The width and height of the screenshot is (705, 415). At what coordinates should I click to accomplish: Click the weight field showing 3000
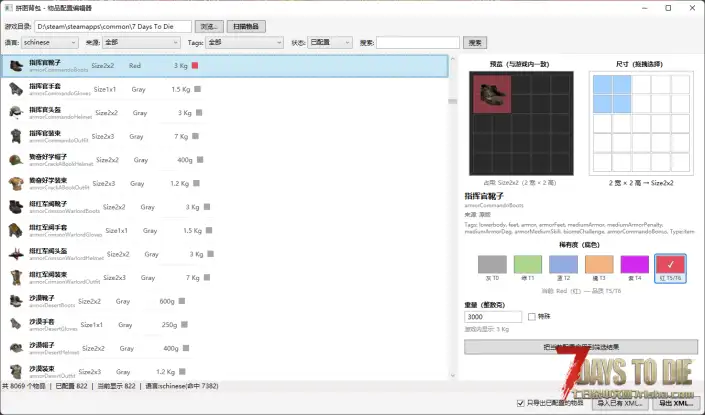coord(493,317)
